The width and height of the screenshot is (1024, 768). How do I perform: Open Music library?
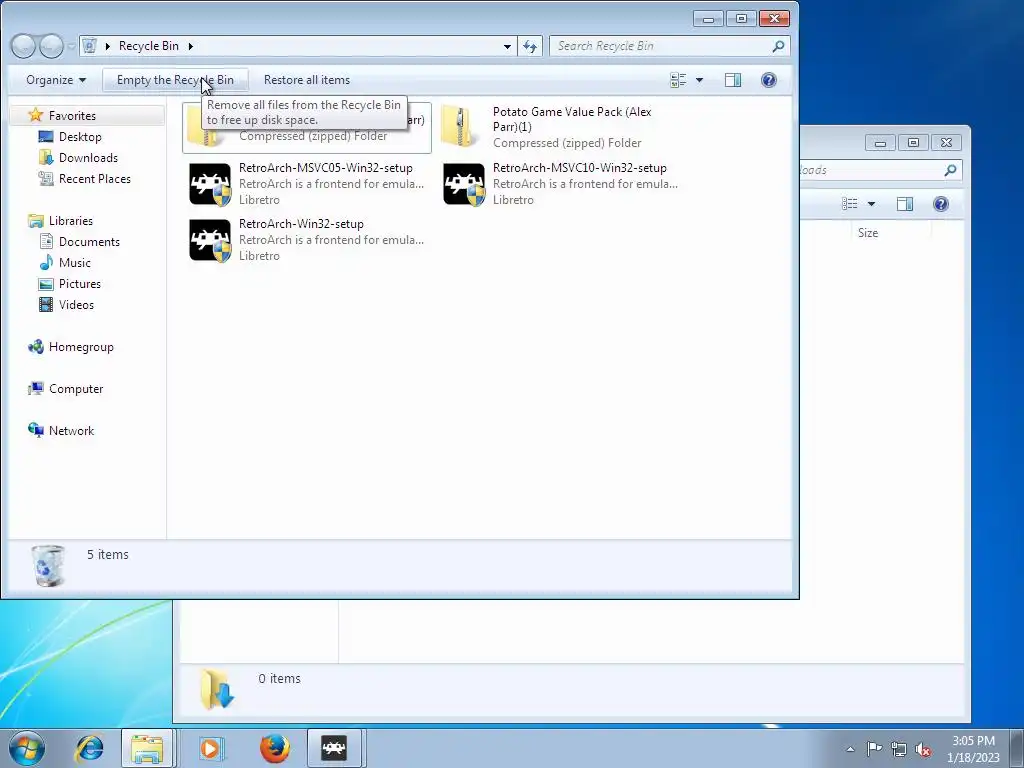pyautogui.click(x=74, y=263)
